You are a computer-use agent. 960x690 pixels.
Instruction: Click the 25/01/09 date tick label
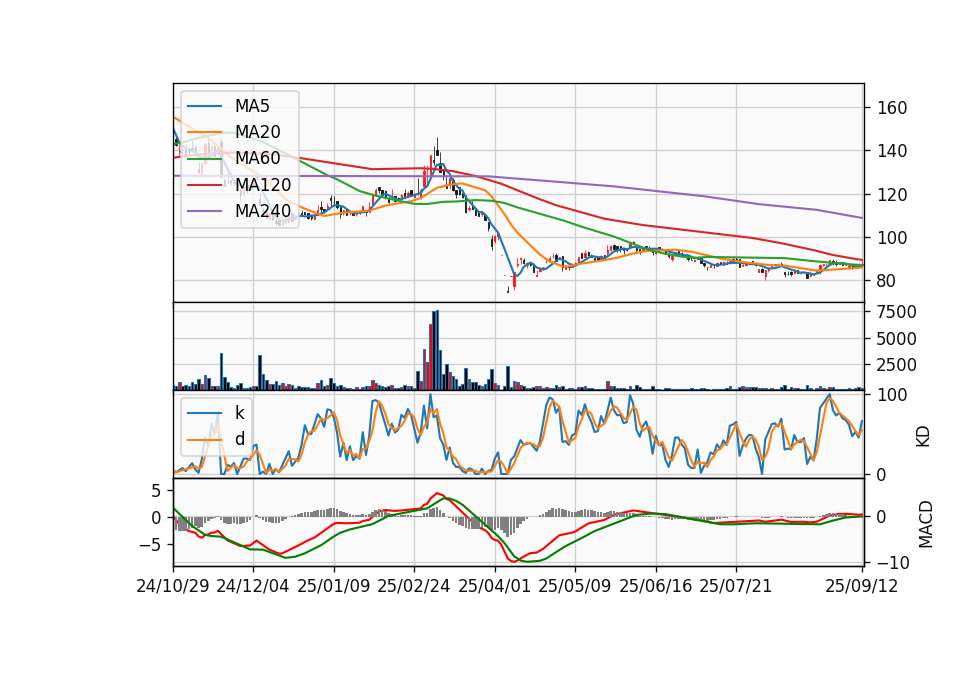[x=334, y=586]
